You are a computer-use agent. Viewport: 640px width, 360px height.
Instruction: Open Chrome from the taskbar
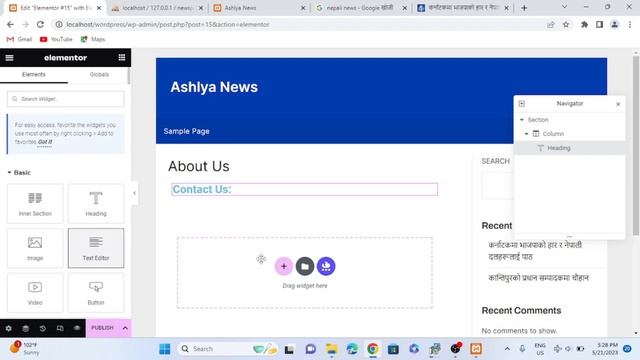pyautogui.click(x=372, y=349)
